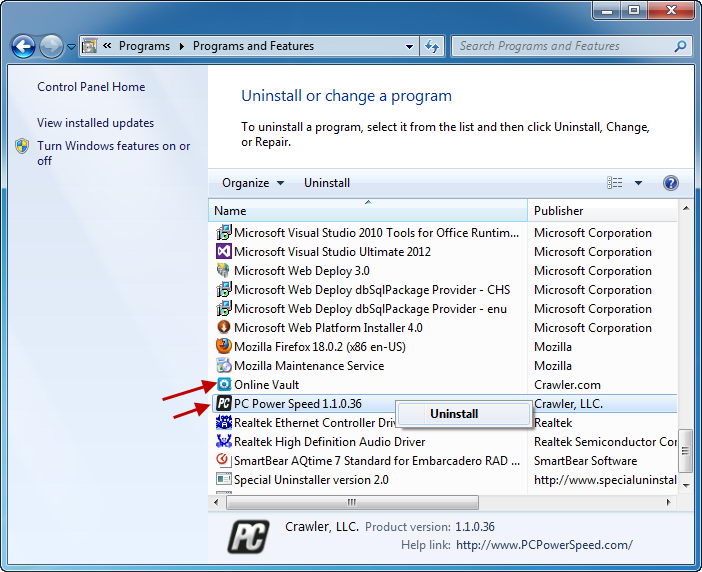Screen dimensions: 702x572
Task: Select the PC Power Speed icon
Action: [223, 403]
